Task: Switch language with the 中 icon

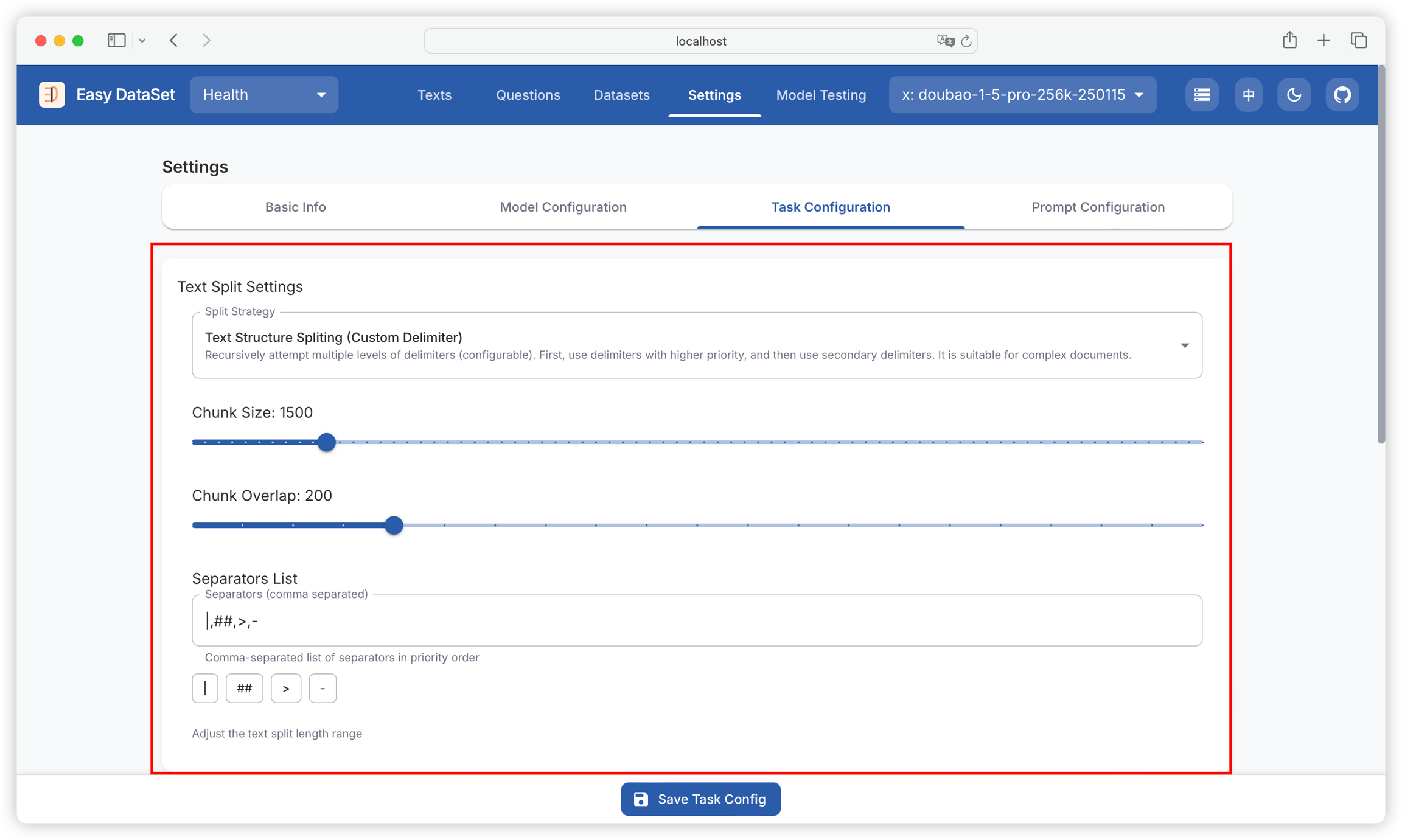Action: [1248, 95]
